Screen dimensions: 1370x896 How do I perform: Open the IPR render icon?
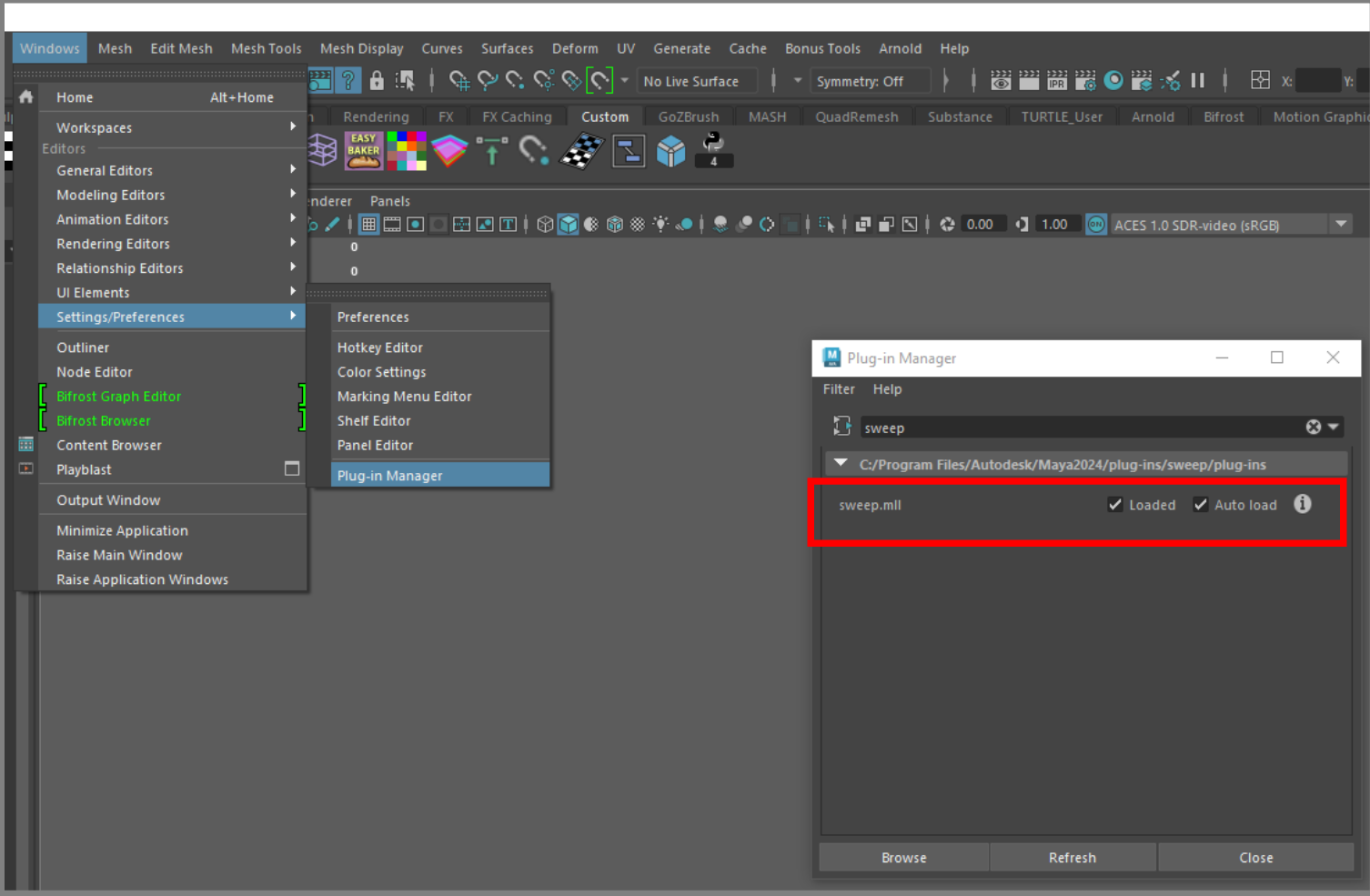point(1057,81)
